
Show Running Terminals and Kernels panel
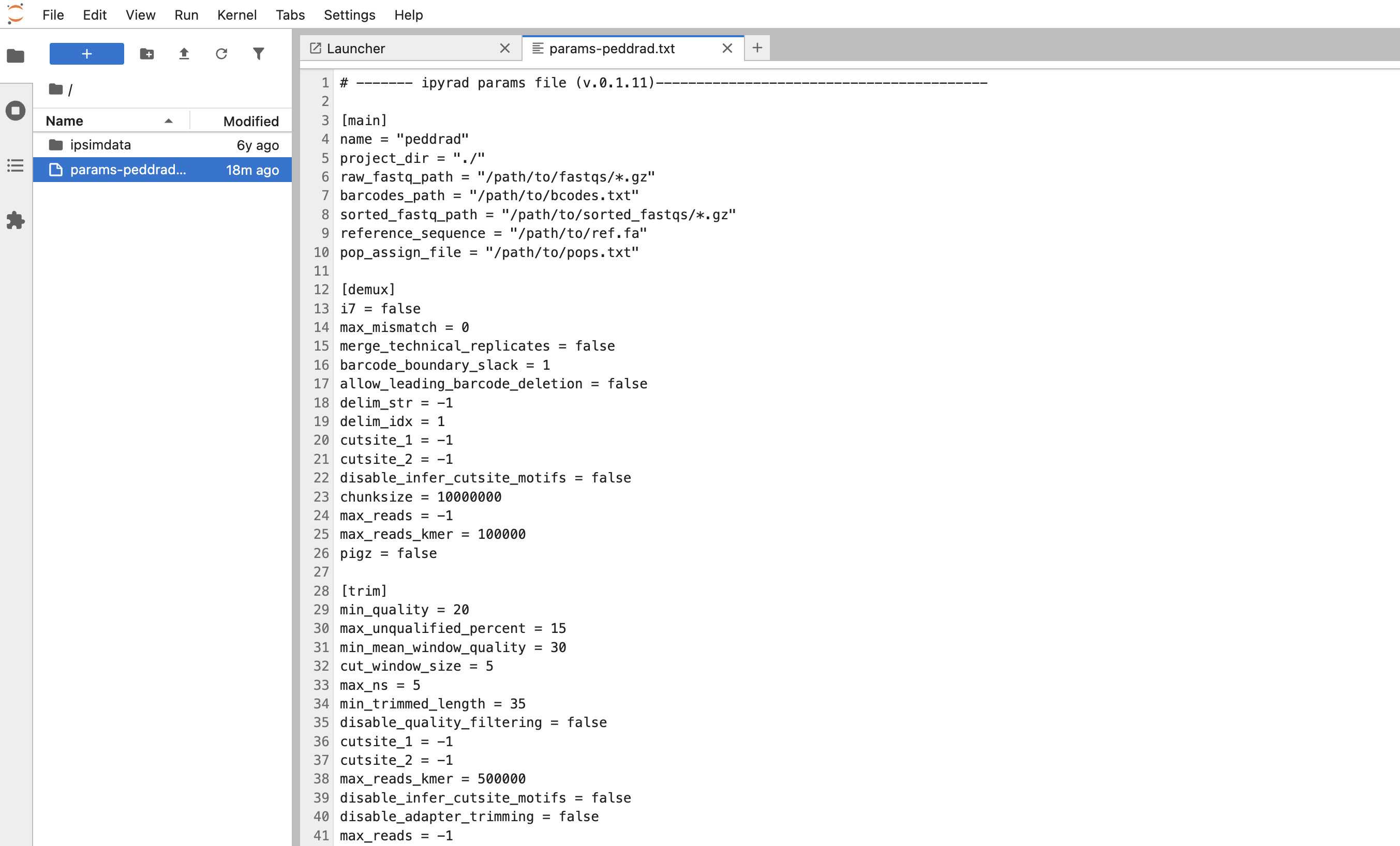click(16, 110)
